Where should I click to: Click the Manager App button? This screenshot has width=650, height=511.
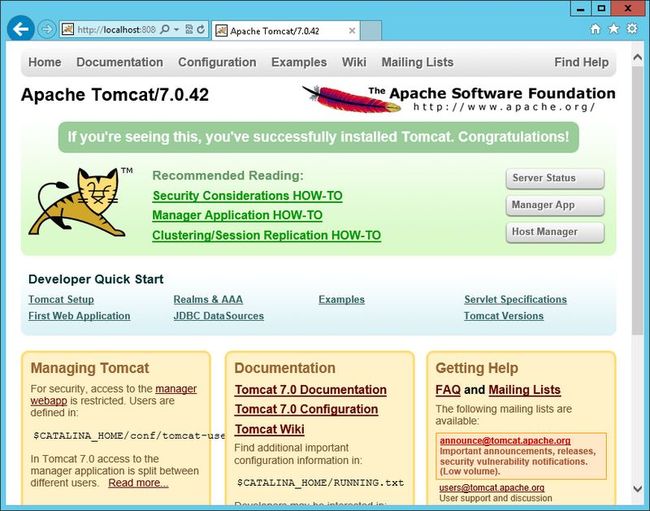point(555,206)
